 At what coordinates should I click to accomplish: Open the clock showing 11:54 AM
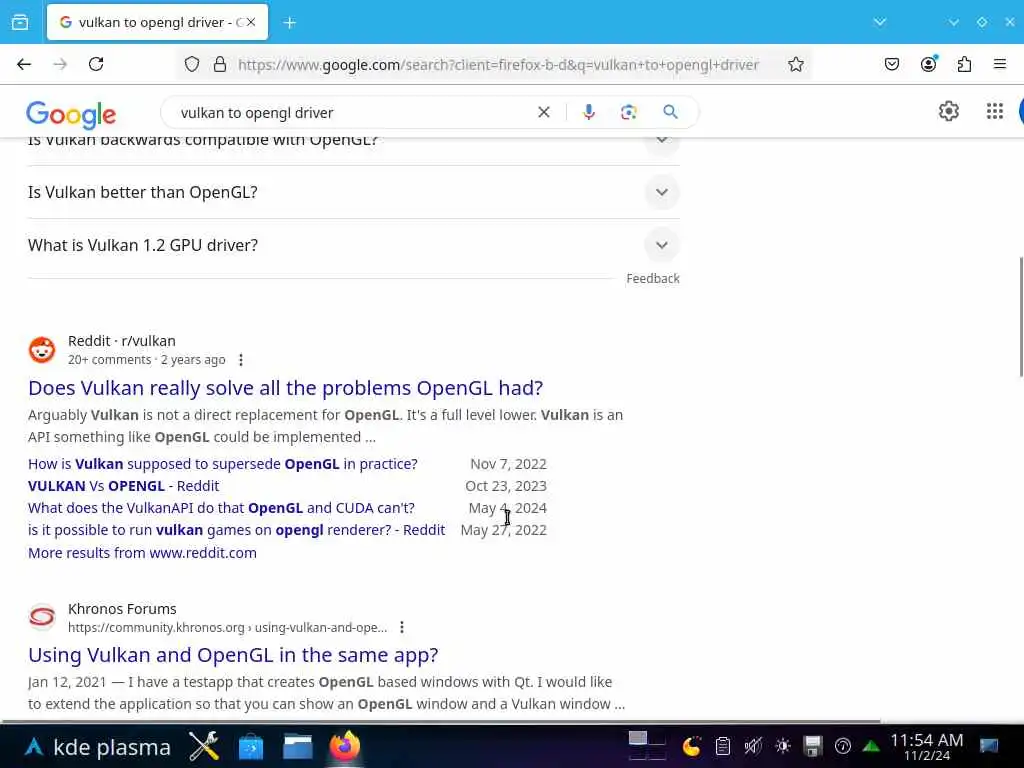(927, 746)
